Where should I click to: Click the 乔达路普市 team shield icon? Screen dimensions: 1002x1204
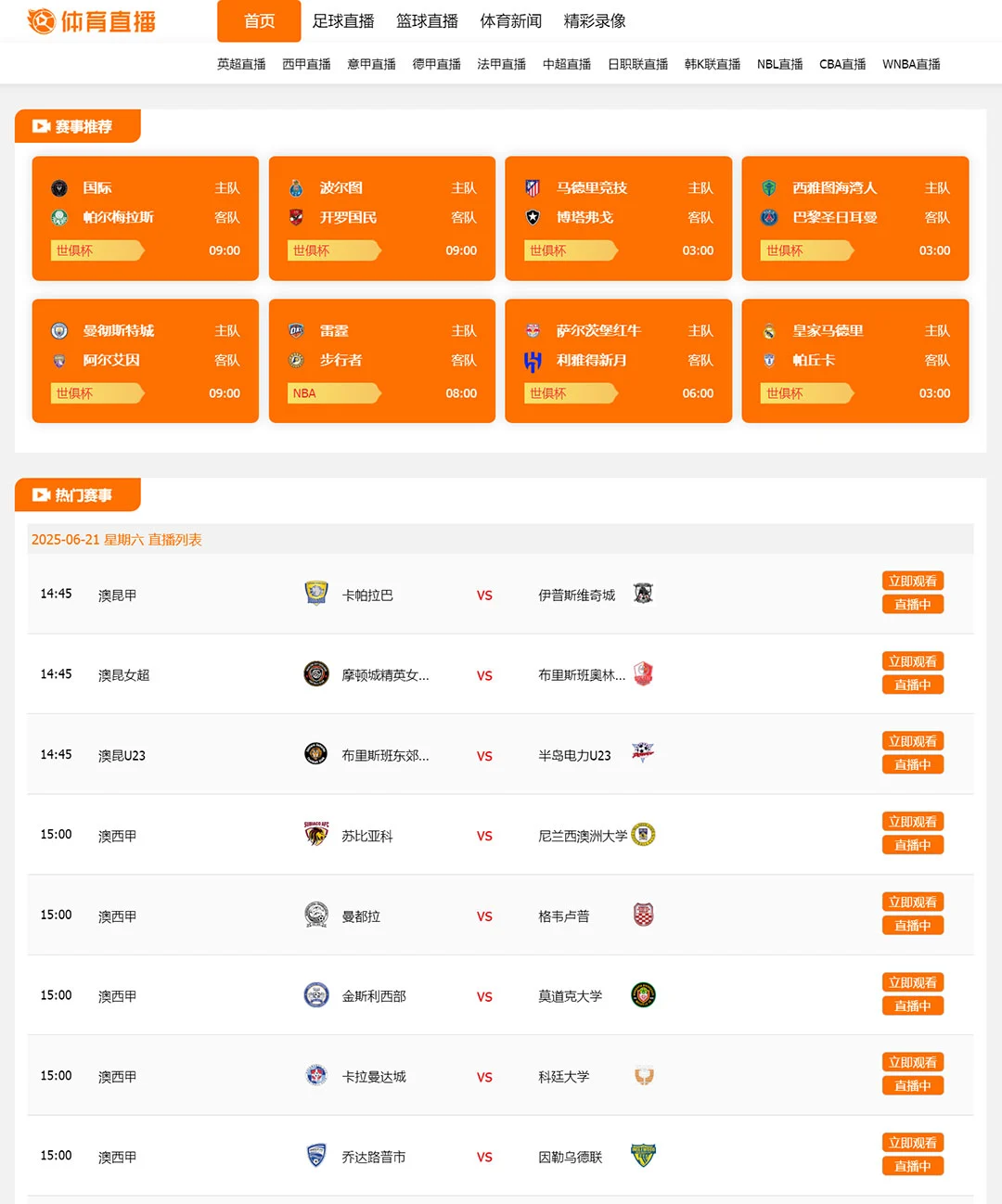click(x=316, y=1156)
